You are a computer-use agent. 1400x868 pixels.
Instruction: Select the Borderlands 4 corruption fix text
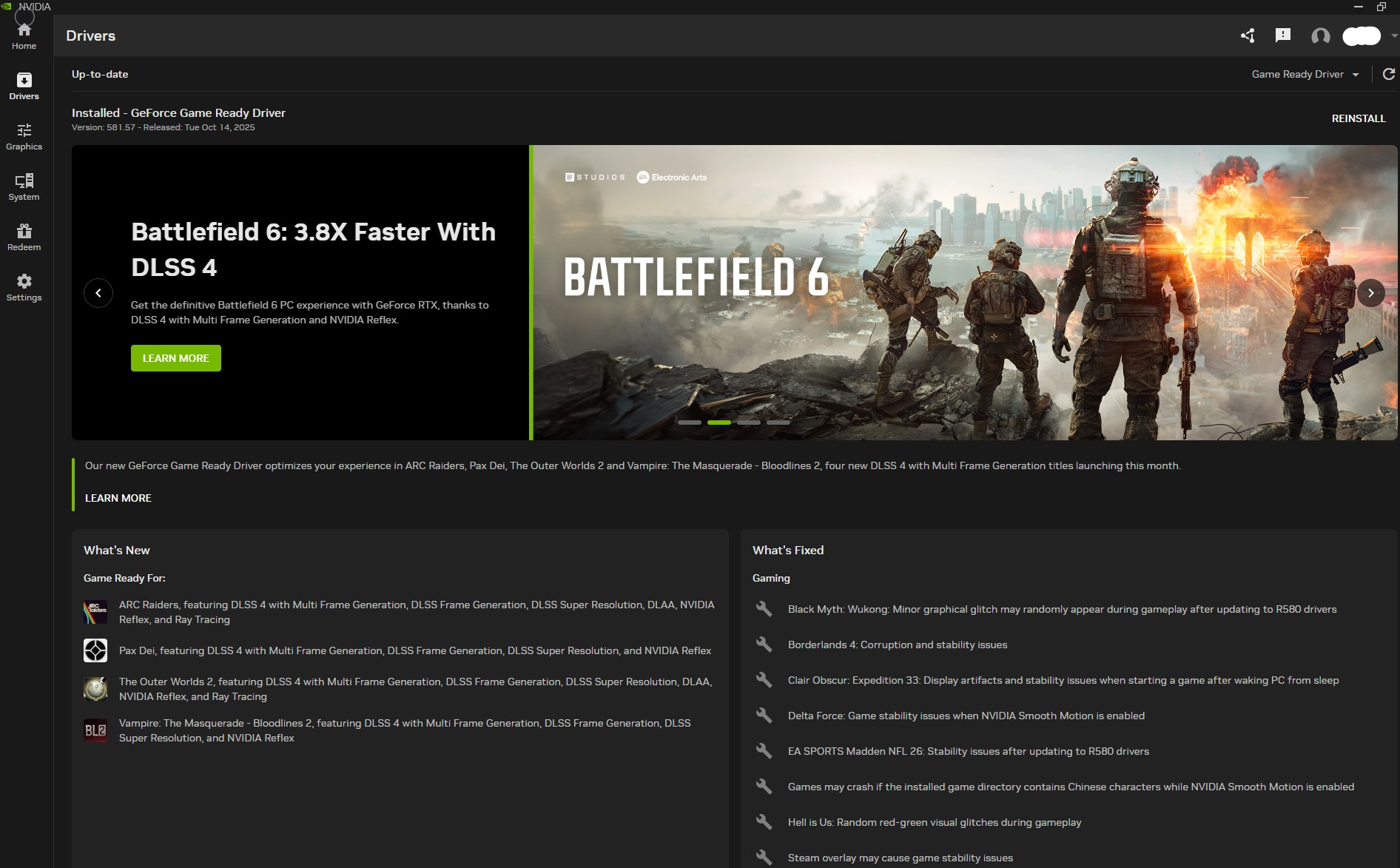pyautogui.click(x=898, y=645)
